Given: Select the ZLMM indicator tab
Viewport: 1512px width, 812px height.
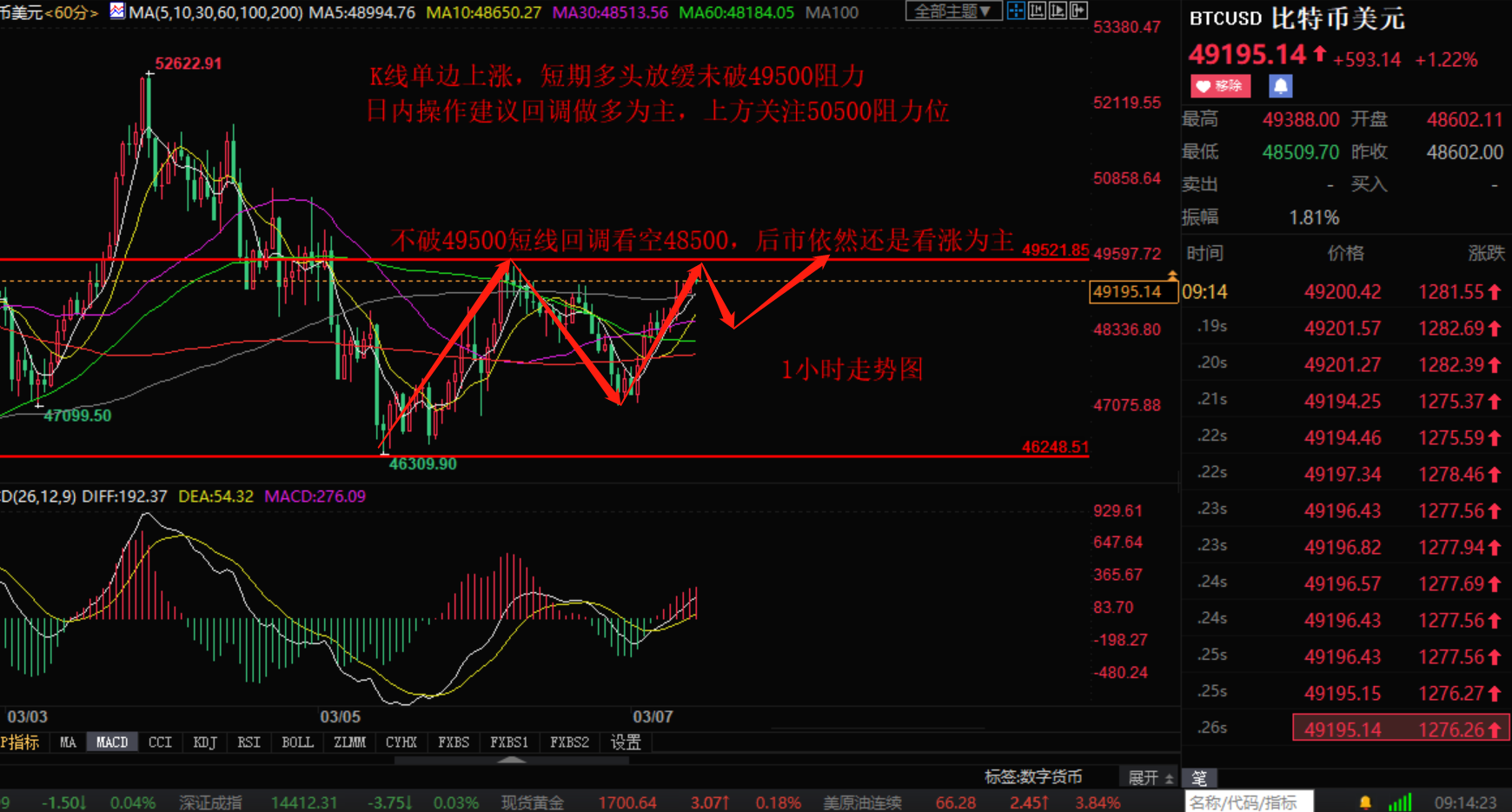Looking at the screenshot, I should coord(349,742).
